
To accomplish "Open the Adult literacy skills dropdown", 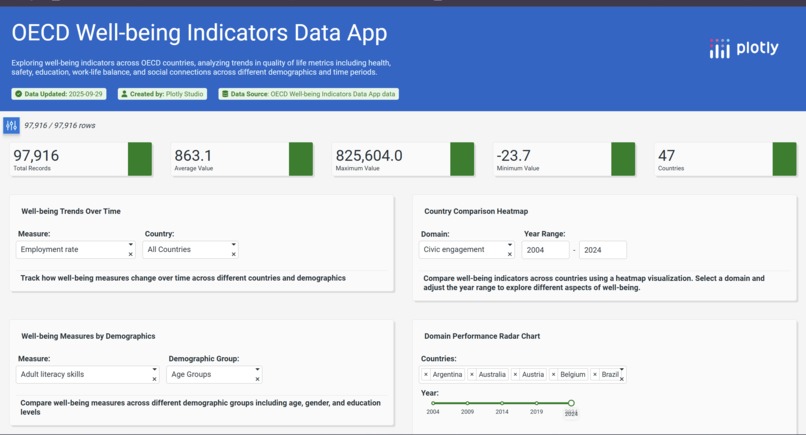I will (x=154, y=370).
